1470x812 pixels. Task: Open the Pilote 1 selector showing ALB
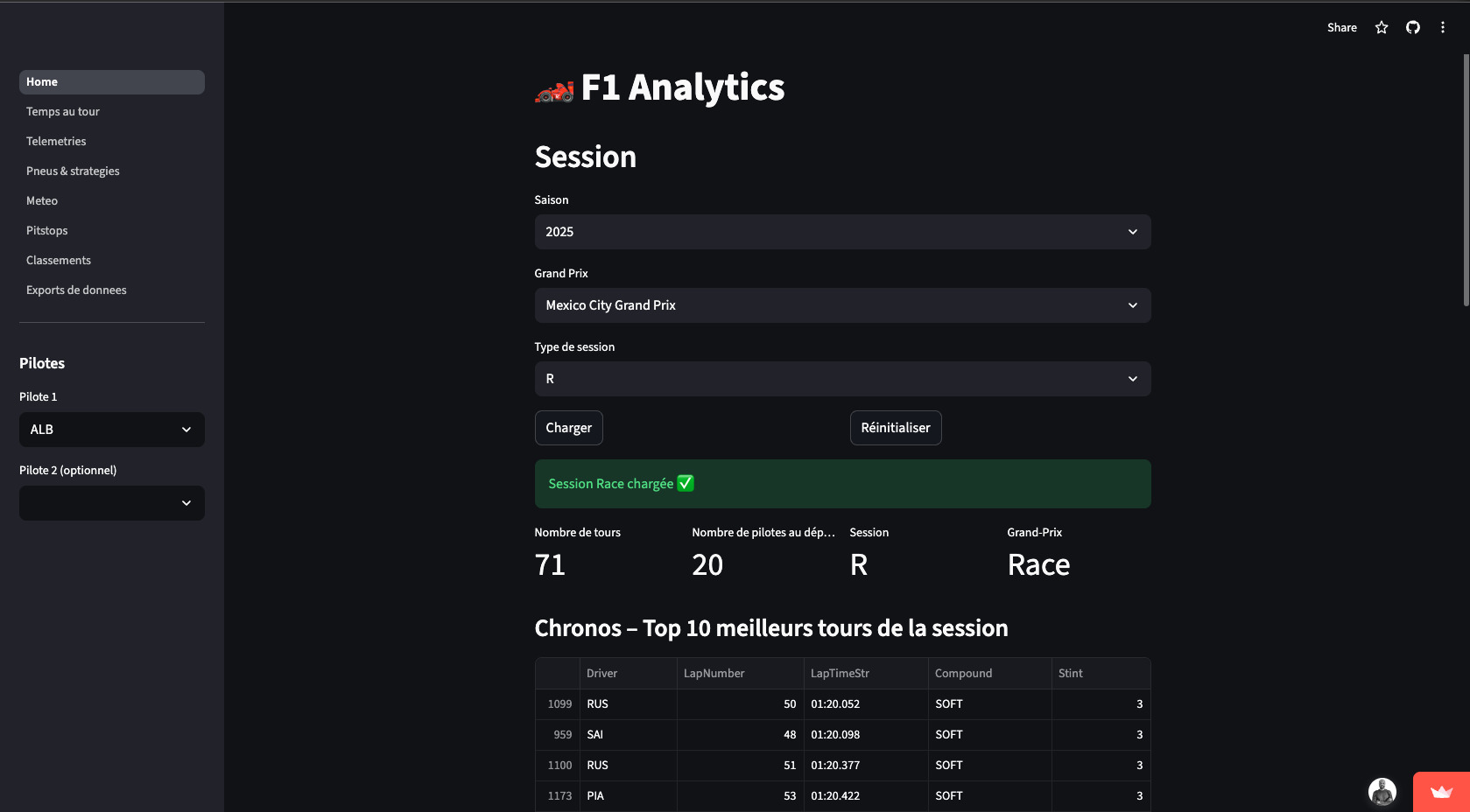[111, 430]
